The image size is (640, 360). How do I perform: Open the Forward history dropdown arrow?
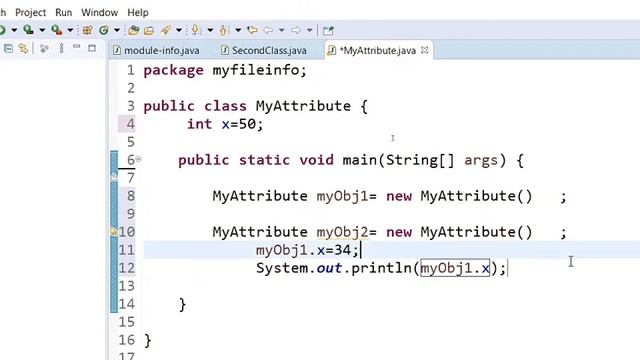click(x=309, y=30)
